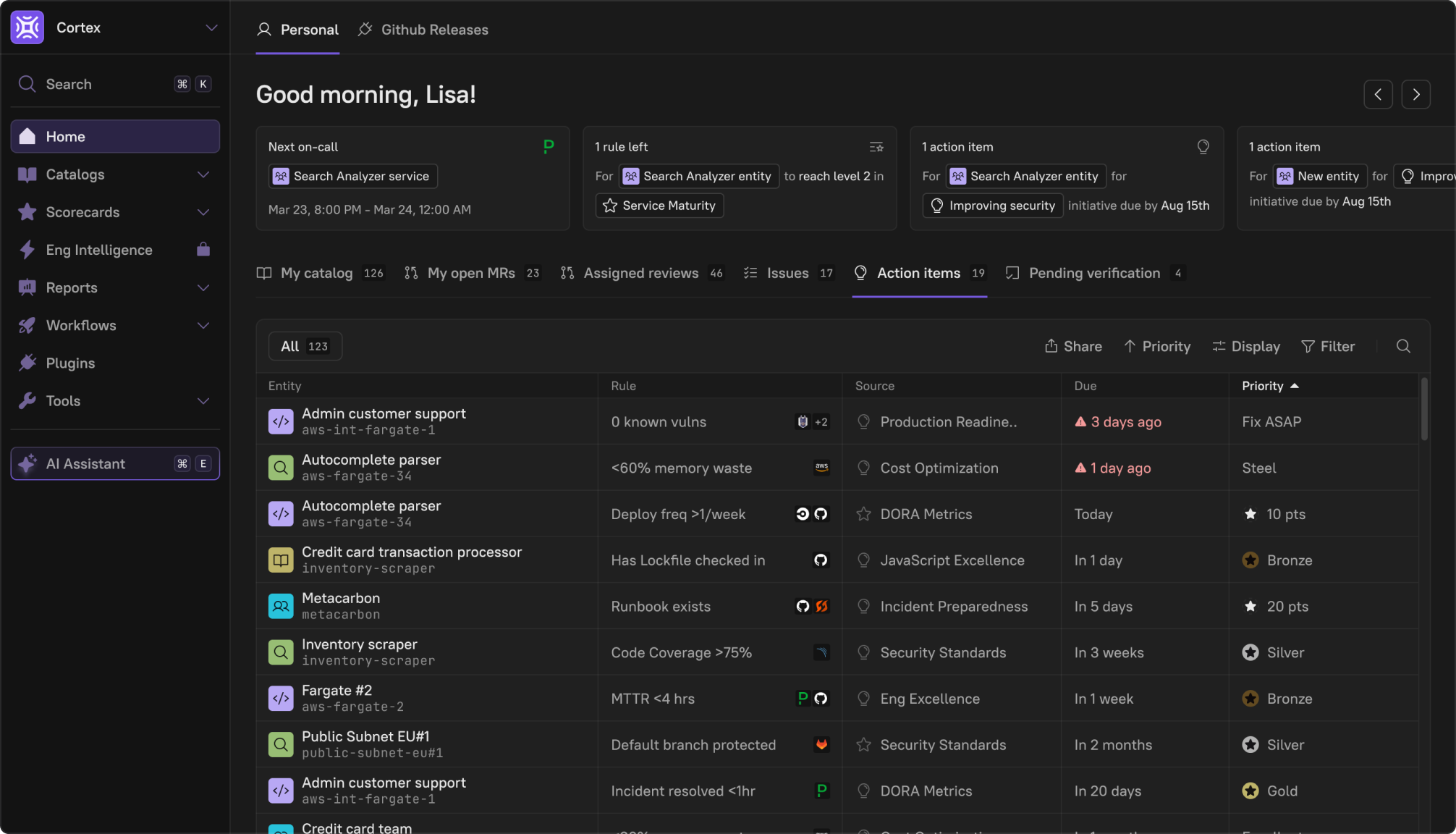
Task: Open the search magnifier in table toolbar
Action: coord(1403,346)
